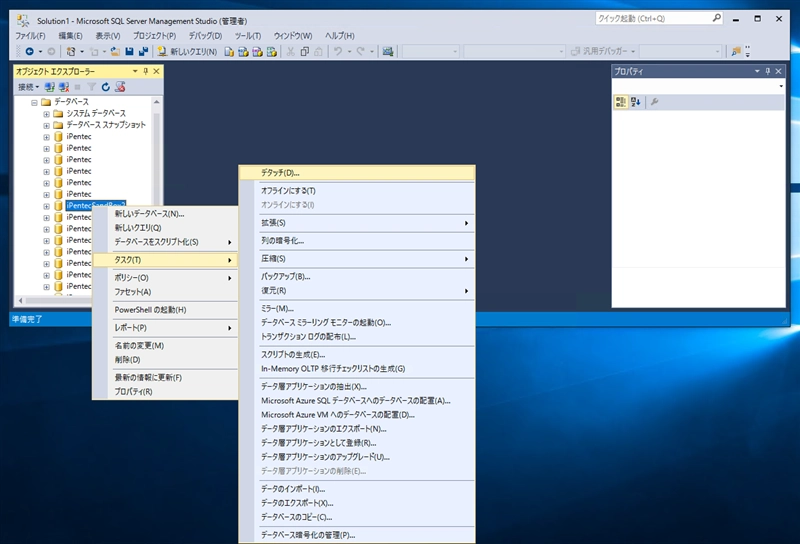Click the undo arrow icon

338,51
